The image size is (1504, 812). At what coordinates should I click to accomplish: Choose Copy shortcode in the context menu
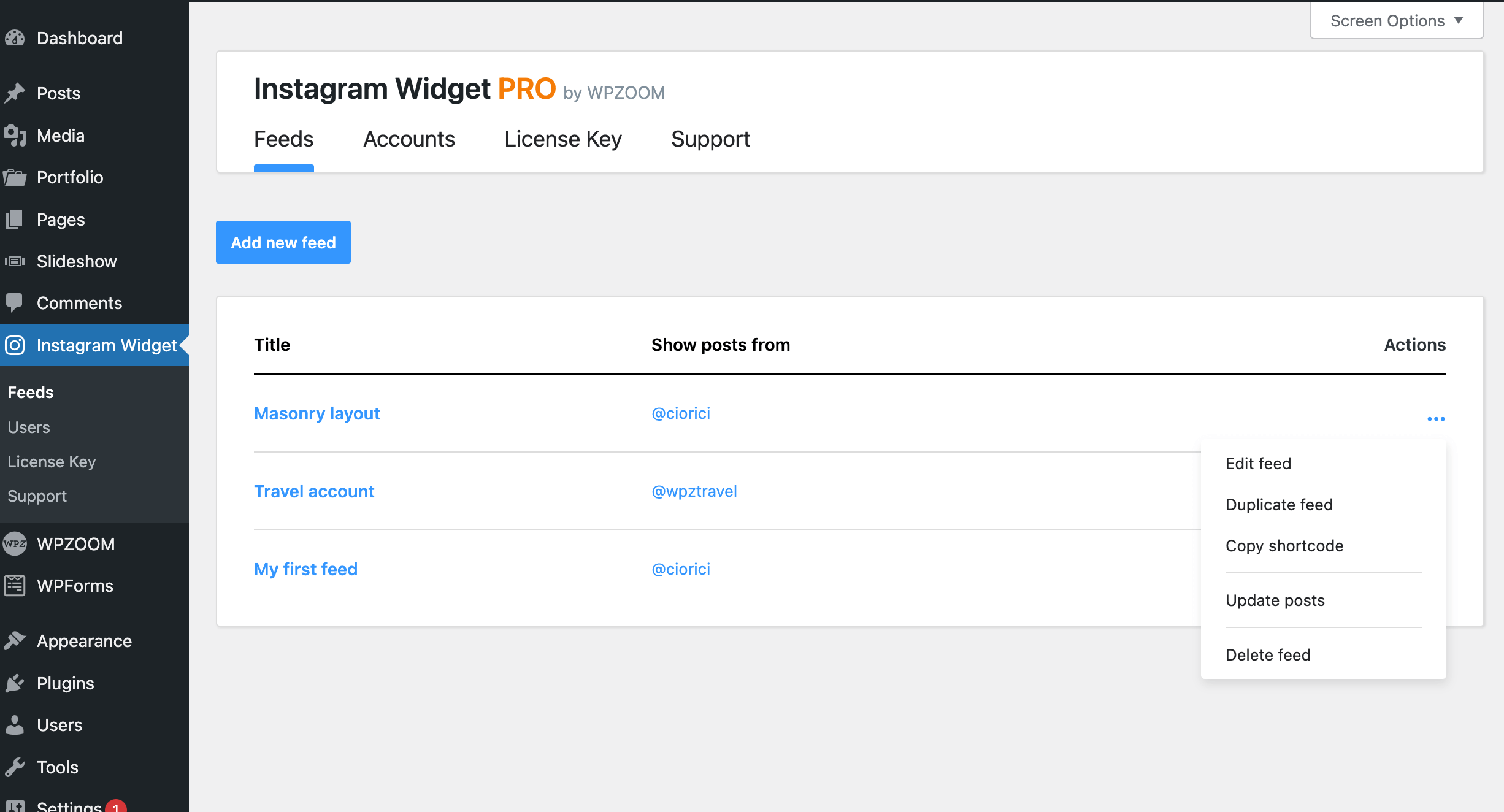[1284, 546]
